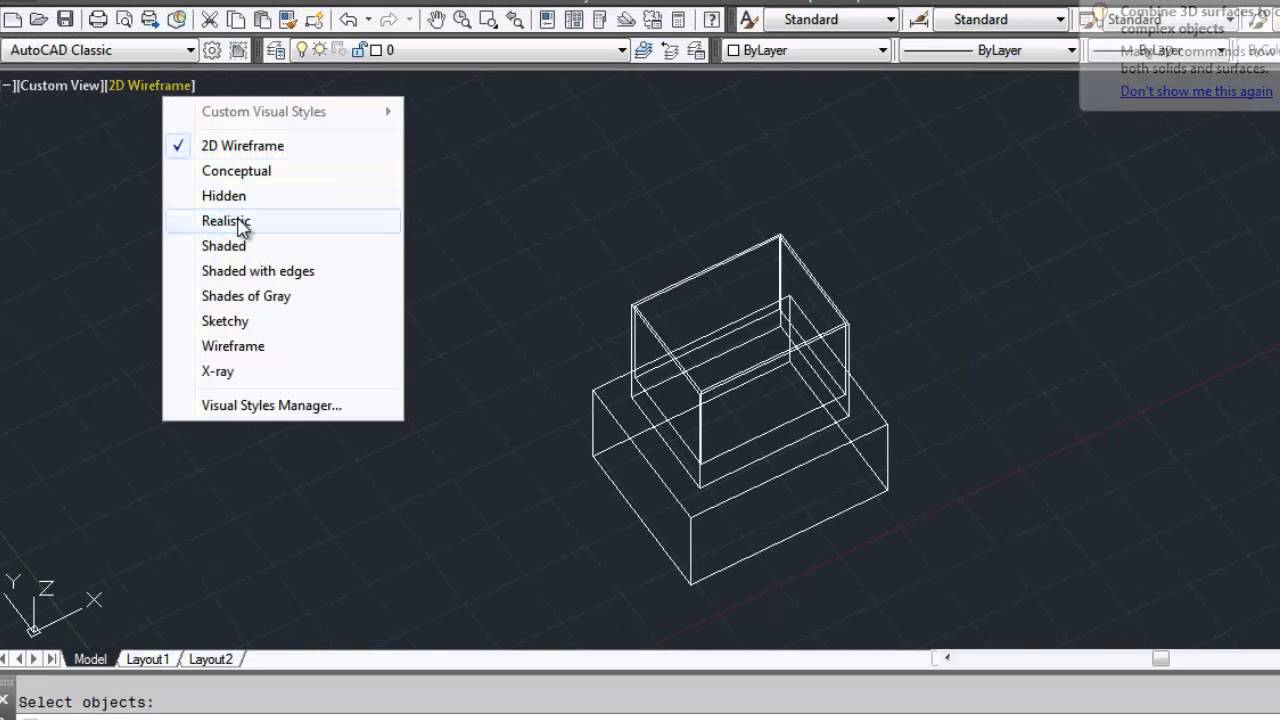Select Sketchy visual style
The height and width of the screenshot is (720, 1280).
tap(283, 321)
